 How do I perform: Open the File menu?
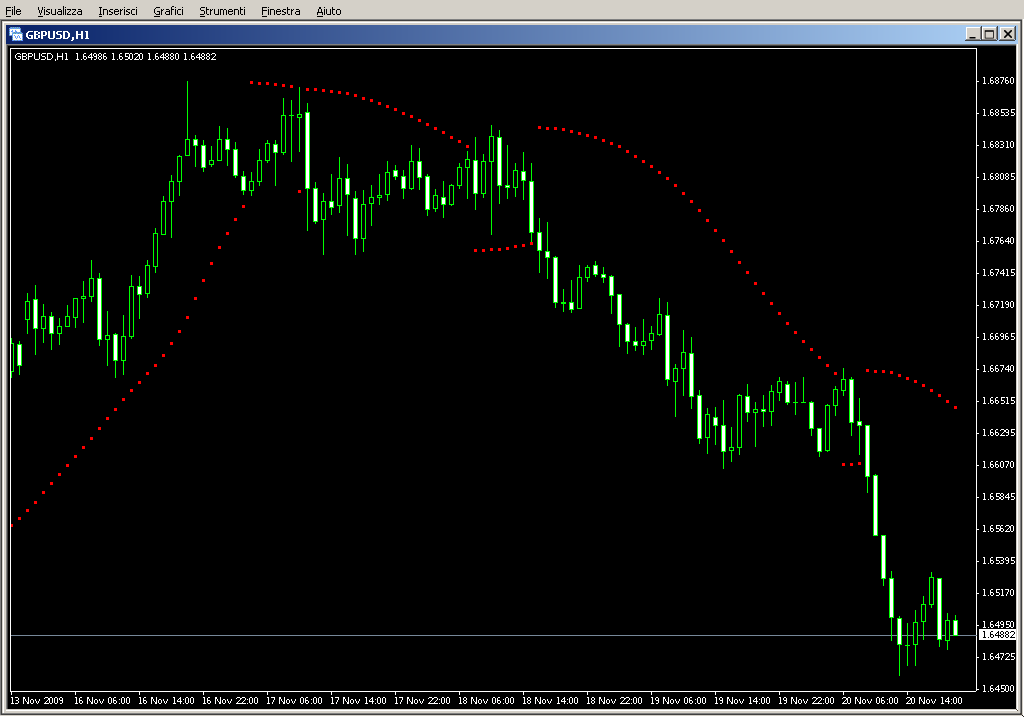coord(13,11)
